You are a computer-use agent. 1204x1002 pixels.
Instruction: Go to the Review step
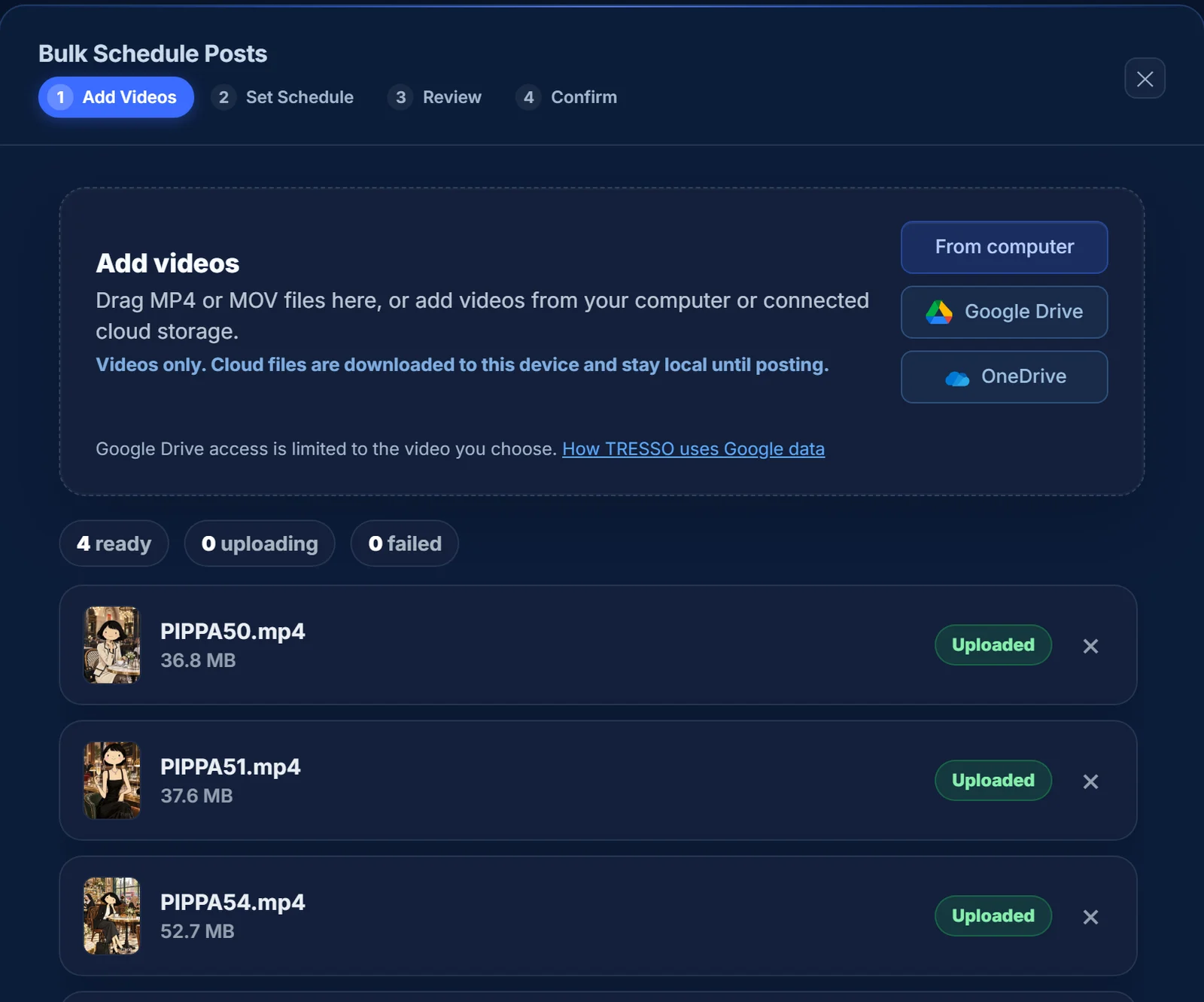(x=435, y=97)
